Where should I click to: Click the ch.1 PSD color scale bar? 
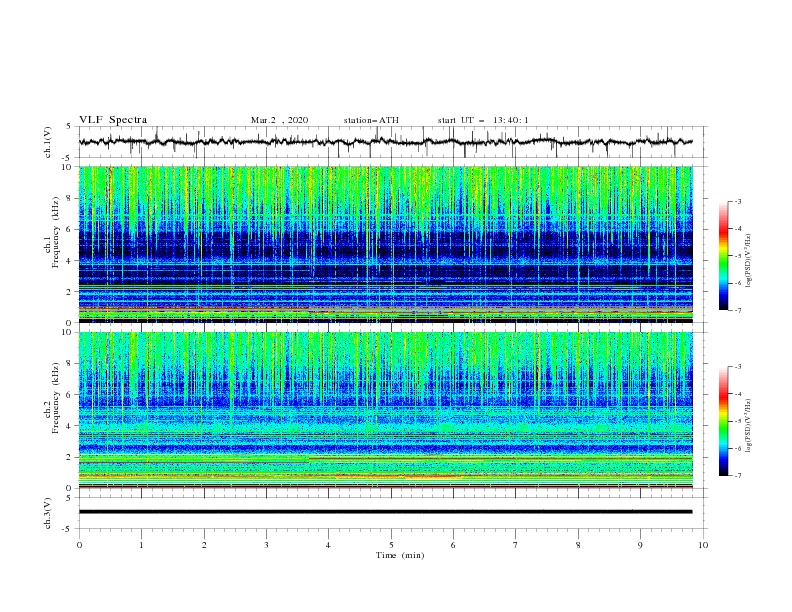click(x=723, y=256)
